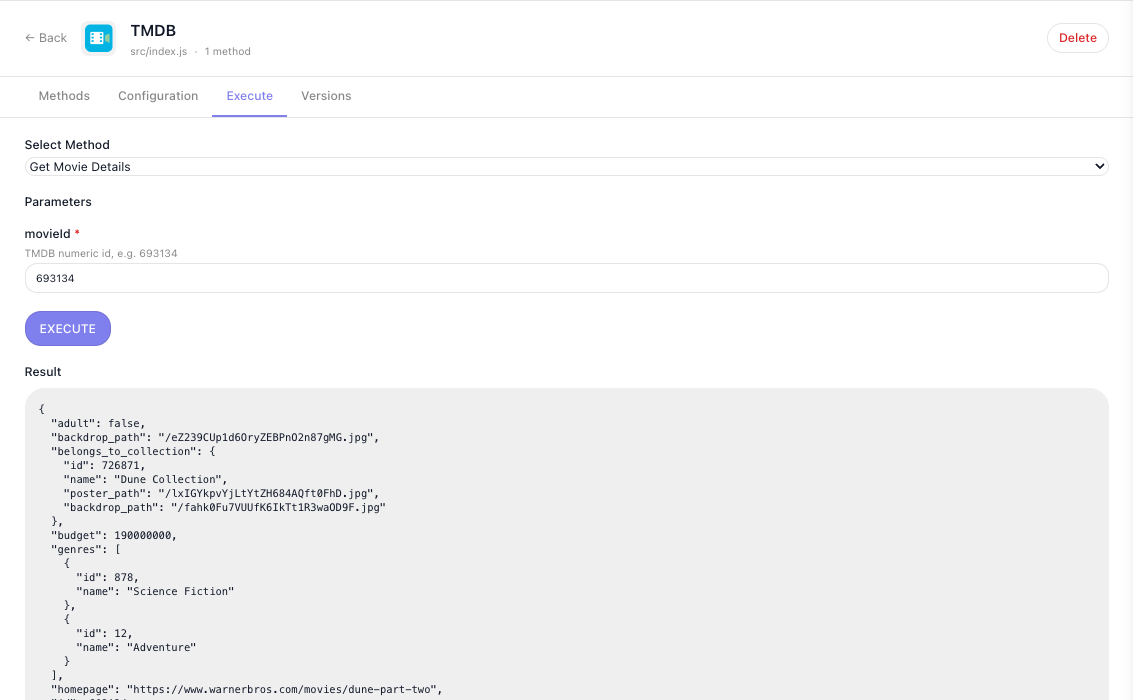Click the "adult": false line

98,423
